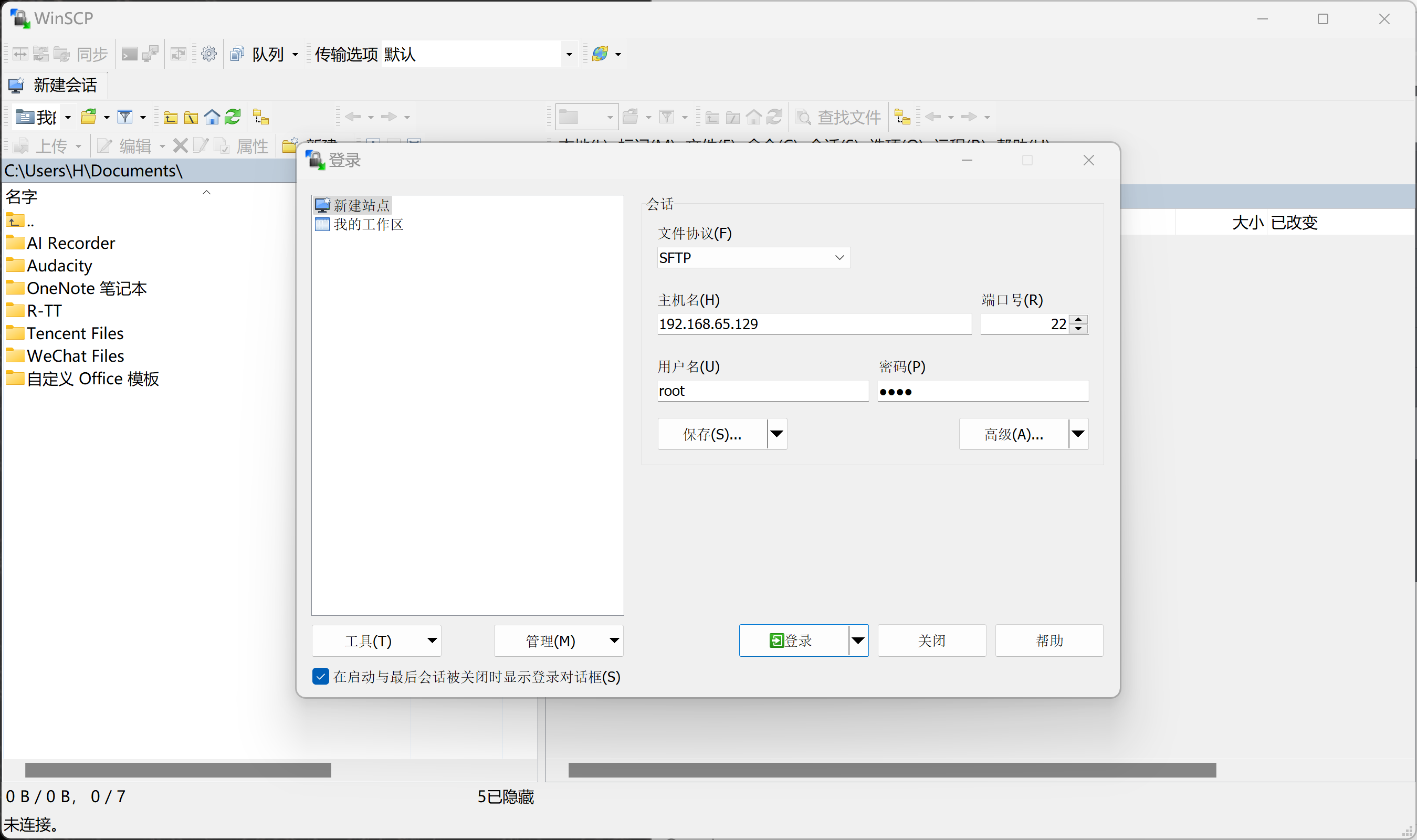Click the 新建站点 computer icon in site list
Image resolution: width=1417 pixels, height=840 pixels.
(x=322, y=205)
